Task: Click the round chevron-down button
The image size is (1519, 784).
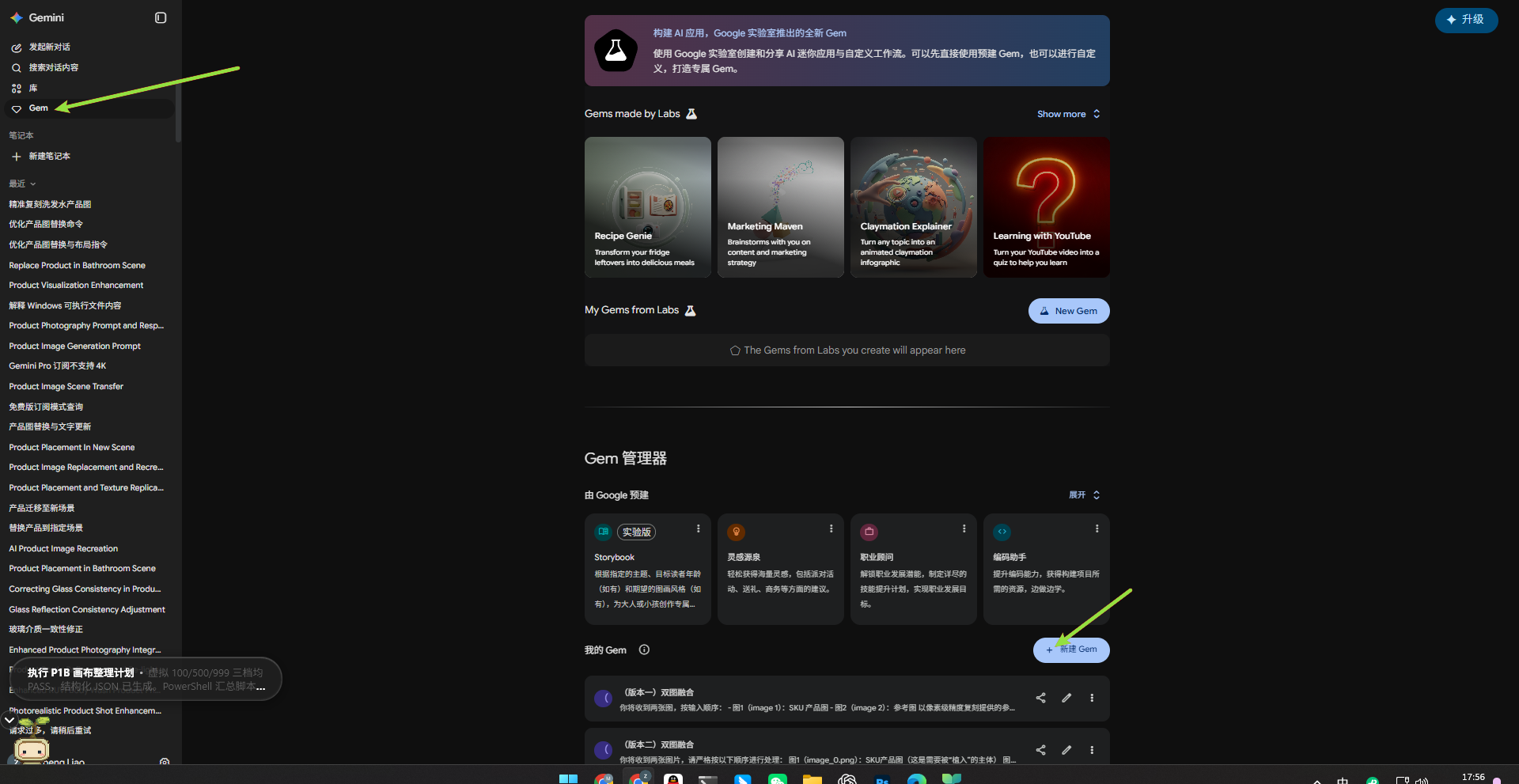Action: pyautogui.click(x=9, y=720)
